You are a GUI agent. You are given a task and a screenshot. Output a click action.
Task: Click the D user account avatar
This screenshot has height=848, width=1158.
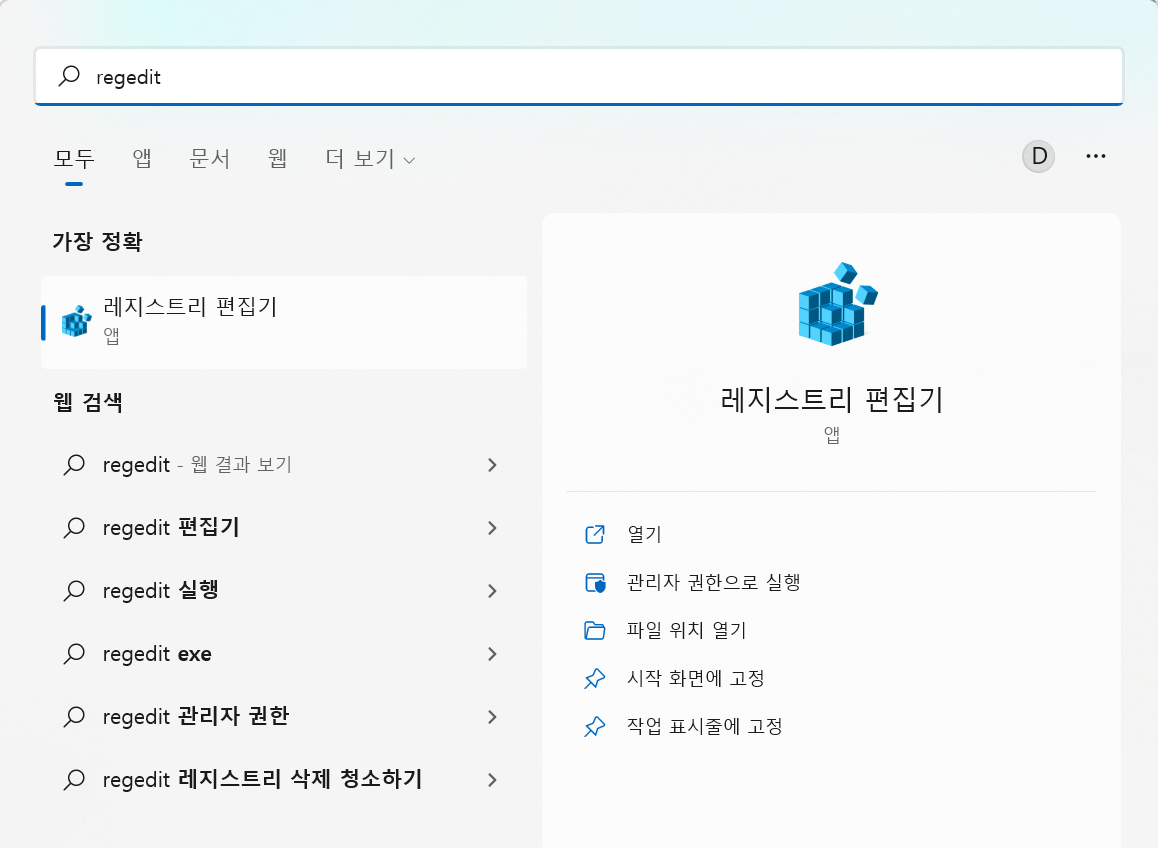coord(1038,156)
